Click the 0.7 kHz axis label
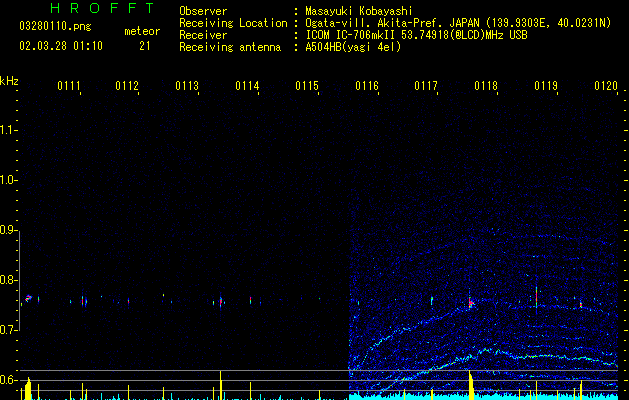Viewport: 629px width, 400px height. (x=8, y=330)
